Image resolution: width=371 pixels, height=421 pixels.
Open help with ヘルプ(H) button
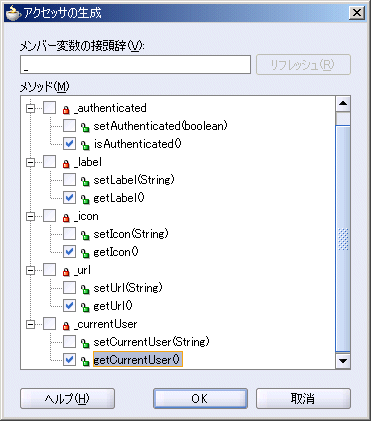[67, 398]
